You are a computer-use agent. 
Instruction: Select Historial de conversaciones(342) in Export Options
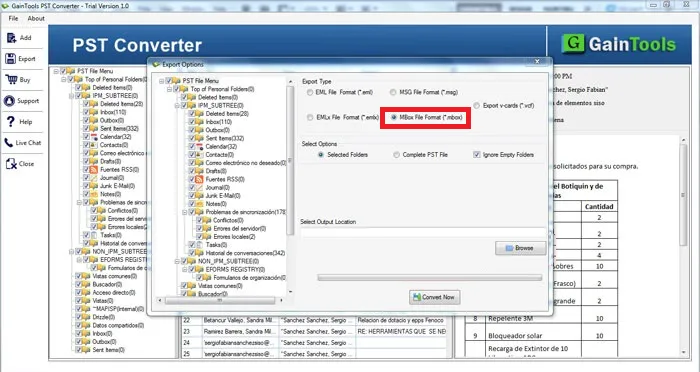pyautogui.click(x=245, y=253)
